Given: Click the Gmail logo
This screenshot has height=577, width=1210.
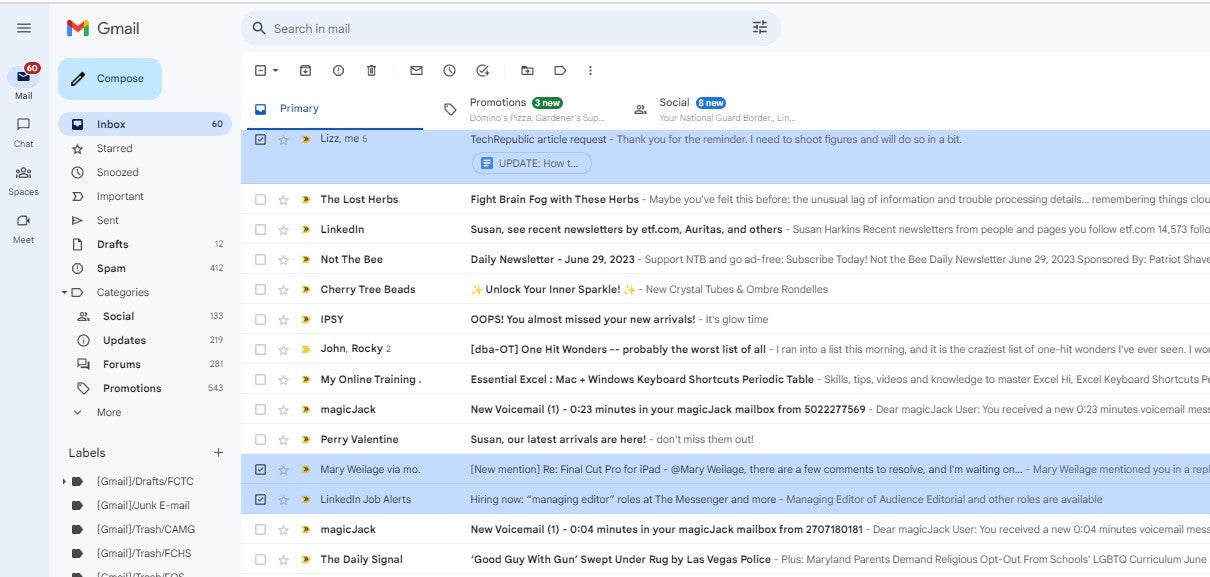Looking at the screenshot, I should (x=103, y=28).
